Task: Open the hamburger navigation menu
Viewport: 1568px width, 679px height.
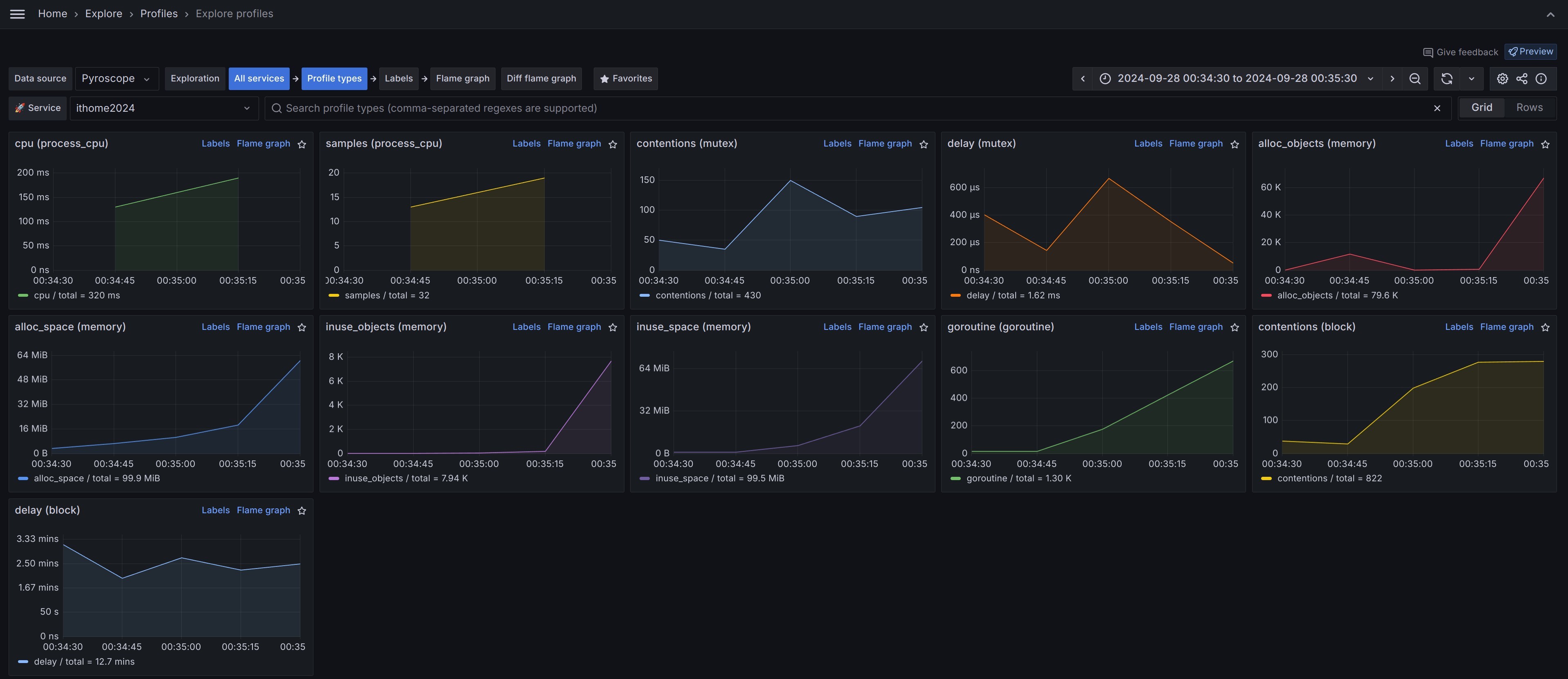Action: [x=18, y=14]
